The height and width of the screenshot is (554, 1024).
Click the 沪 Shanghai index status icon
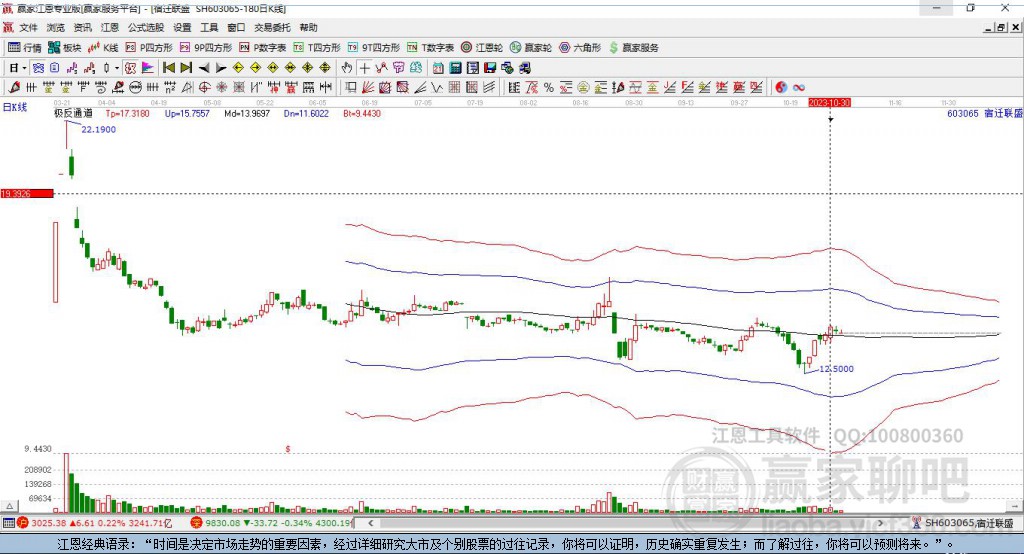[x=23, y=523]
